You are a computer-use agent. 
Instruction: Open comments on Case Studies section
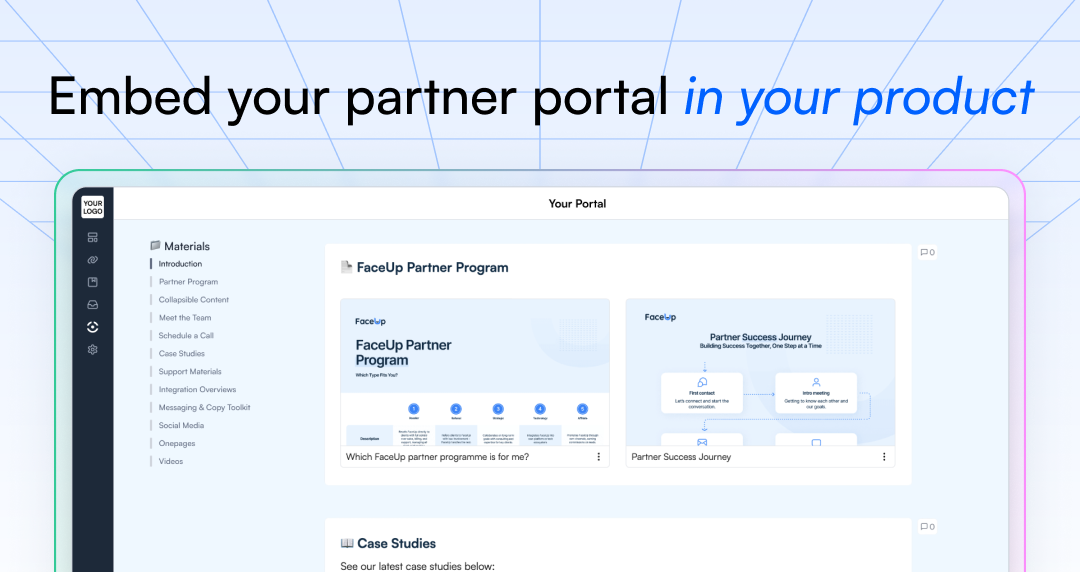click(x=927, y=527)
